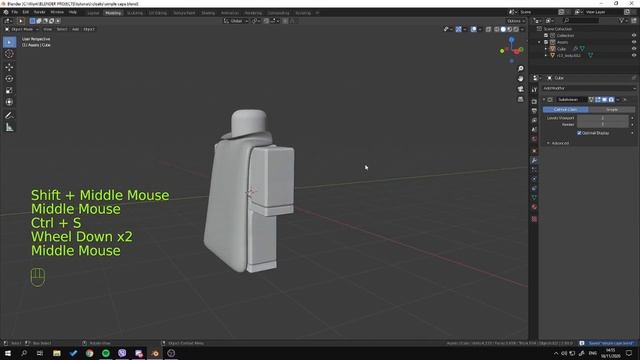This screenshot has width=640, height=360.
Task: Open the Render menu
Action: click(39, 12)
